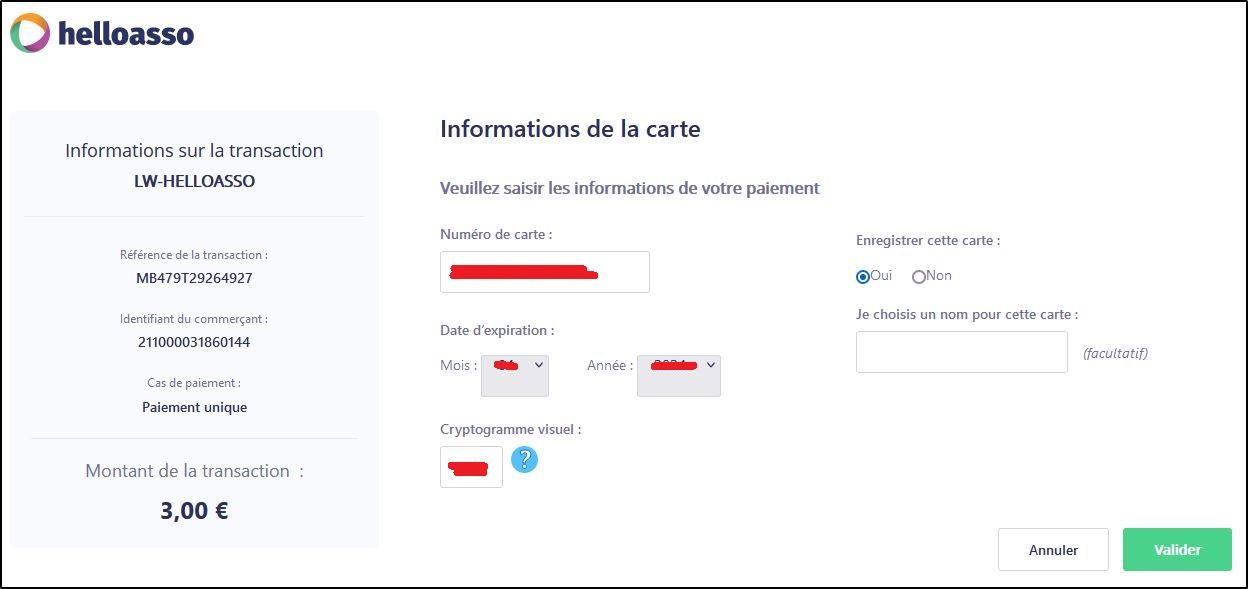Viewport: 1248px width, 589px height.
Task: Open the cryptogramme visuel help question mark
Action: click(x=524, y=459)
